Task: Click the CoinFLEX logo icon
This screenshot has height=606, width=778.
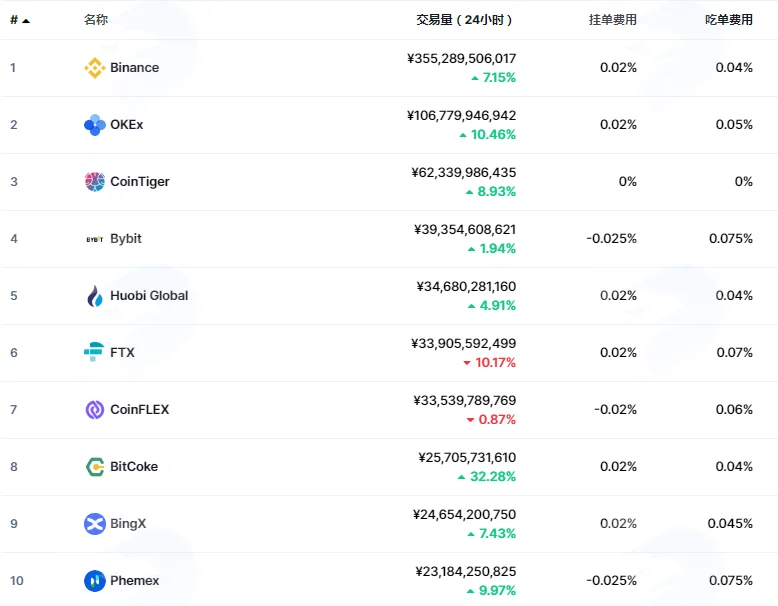Action: (x=94, y=410)
